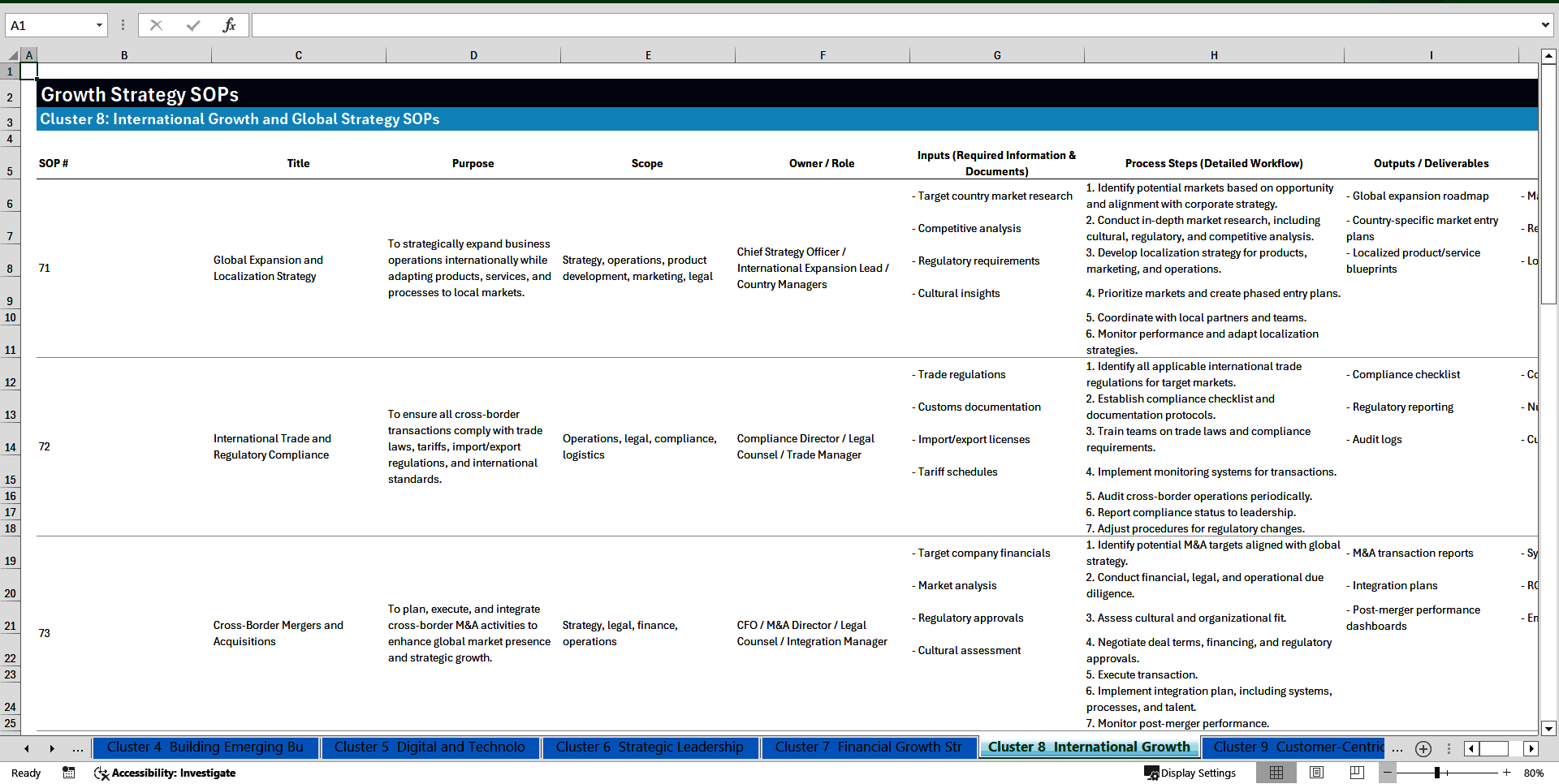Click the Insert Function (fx) icon

[x=230, y=24]
